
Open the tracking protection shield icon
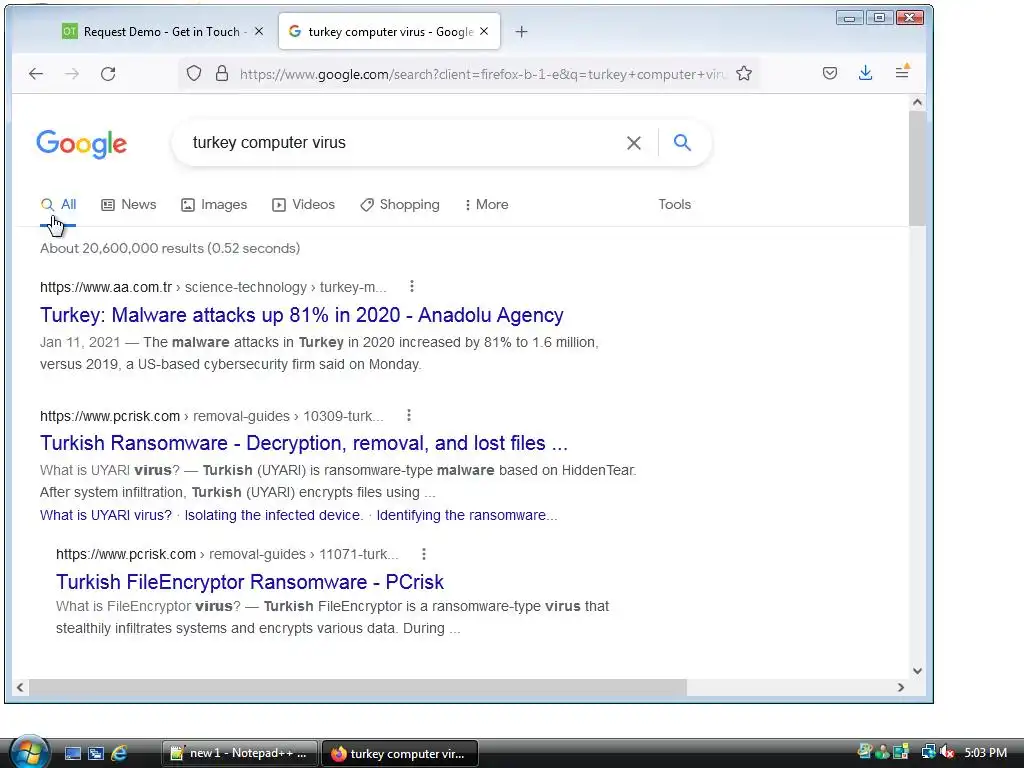[x=194, y=73]
